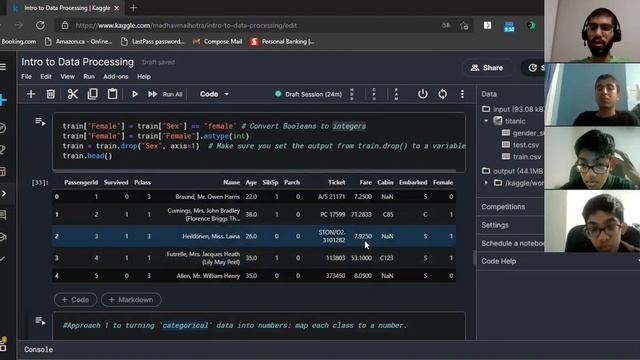Click the run icon beside the Approach 1 cell
This screenshot has width=640, height=360.
[x=40, y=321]
